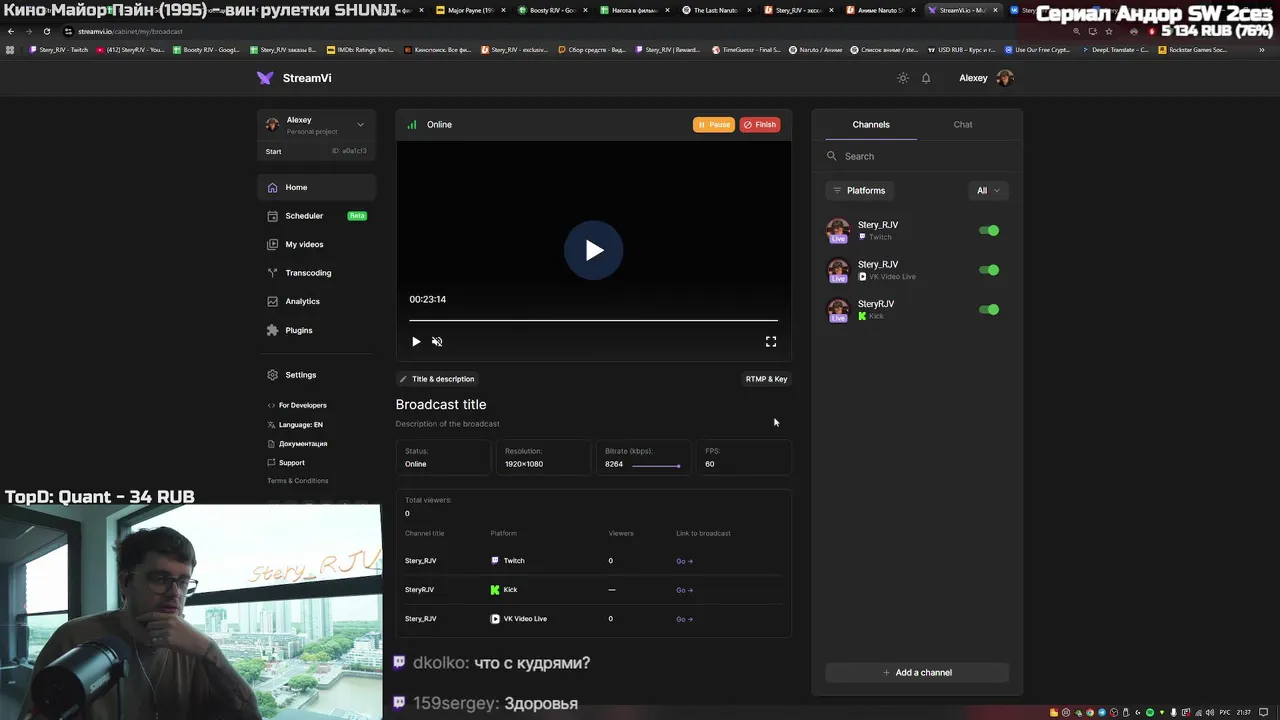Open the notifications bell
Image resolution: width=1280 pixels, height=720 pixels.
[x=926, y=78]
